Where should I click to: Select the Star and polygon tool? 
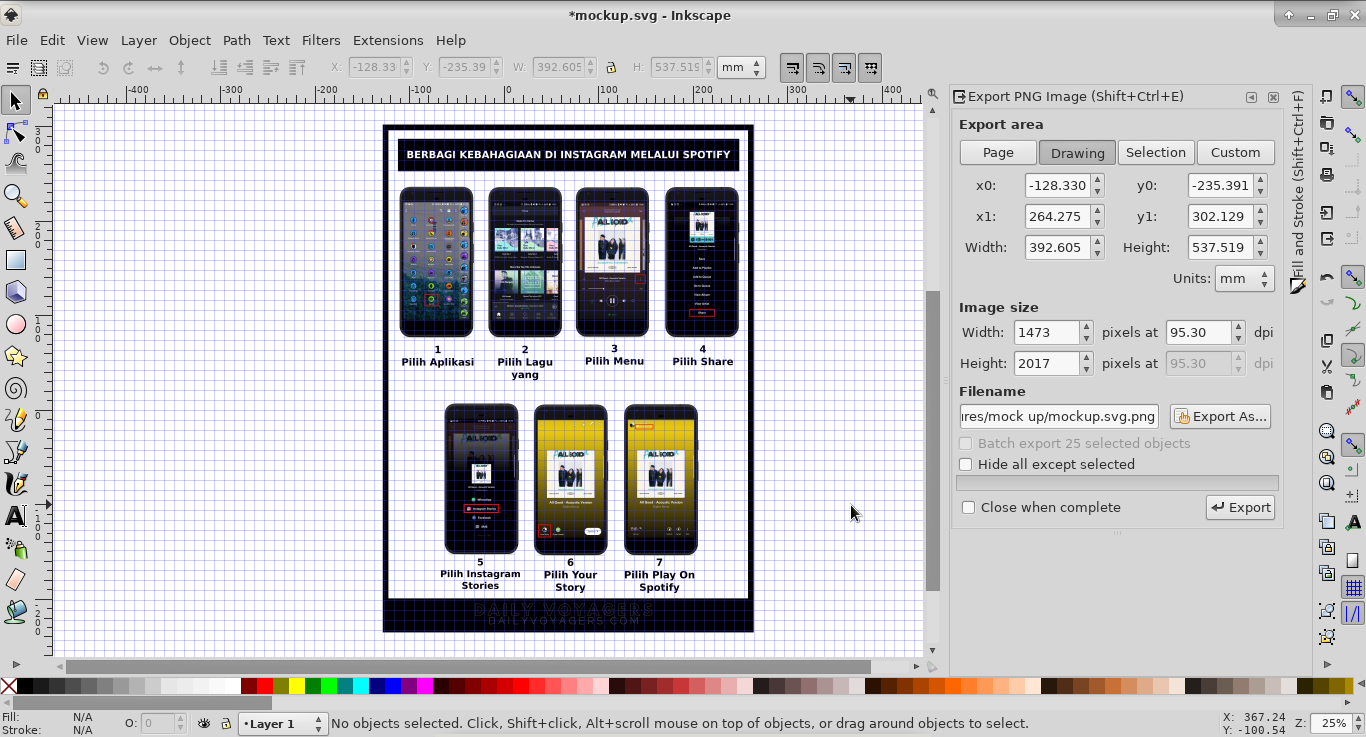[15, 356]
